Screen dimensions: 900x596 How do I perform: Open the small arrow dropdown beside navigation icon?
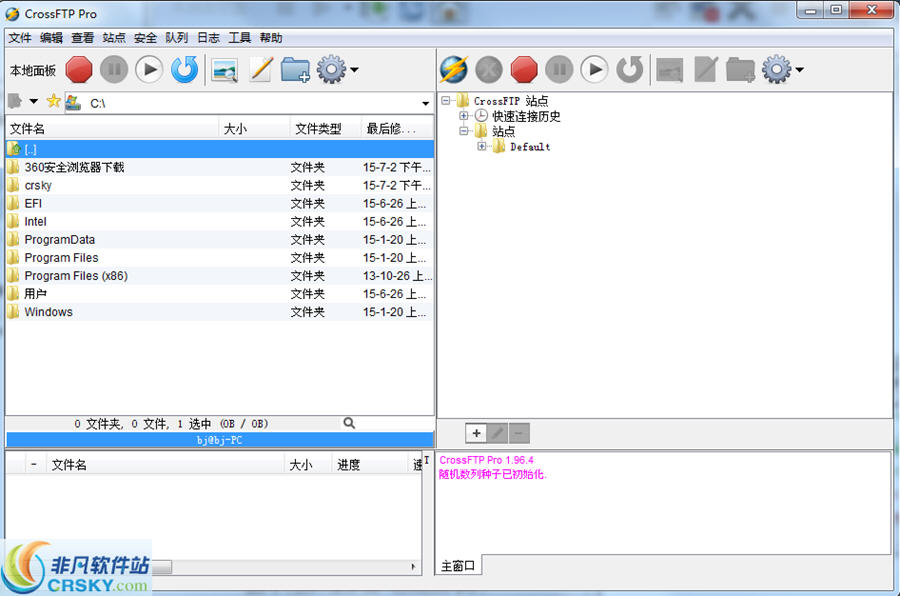[34, 102]
